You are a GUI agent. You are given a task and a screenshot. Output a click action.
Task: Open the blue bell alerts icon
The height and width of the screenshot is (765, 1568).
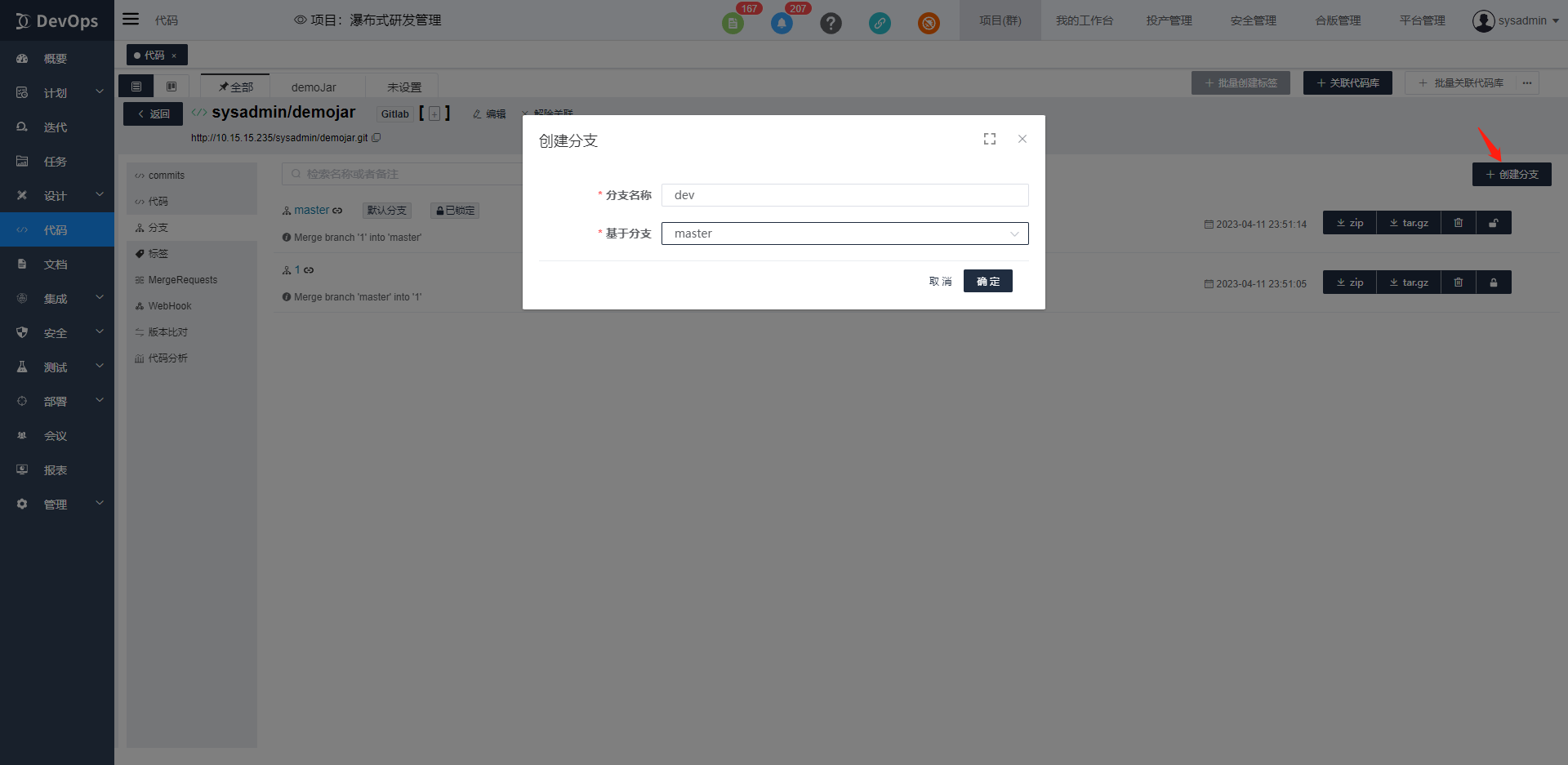click(782, 23)
